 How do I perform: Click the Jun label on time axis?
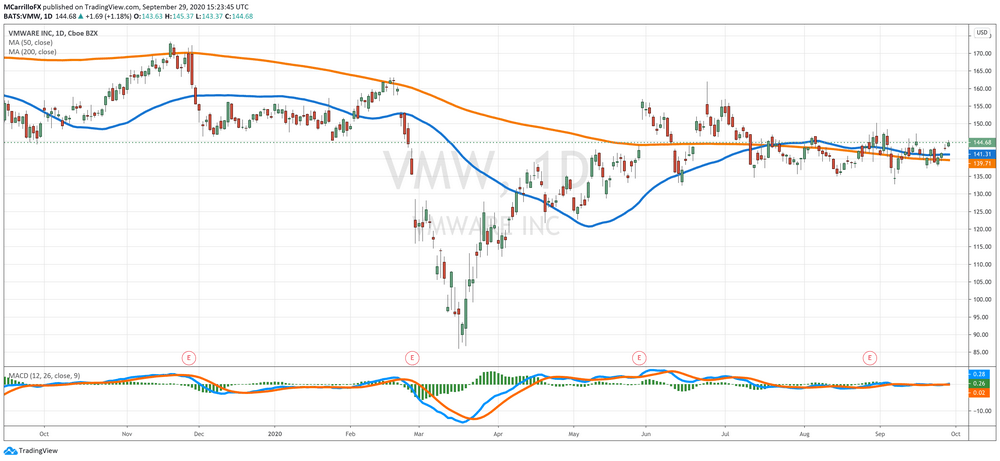click(x=646, y=434)
